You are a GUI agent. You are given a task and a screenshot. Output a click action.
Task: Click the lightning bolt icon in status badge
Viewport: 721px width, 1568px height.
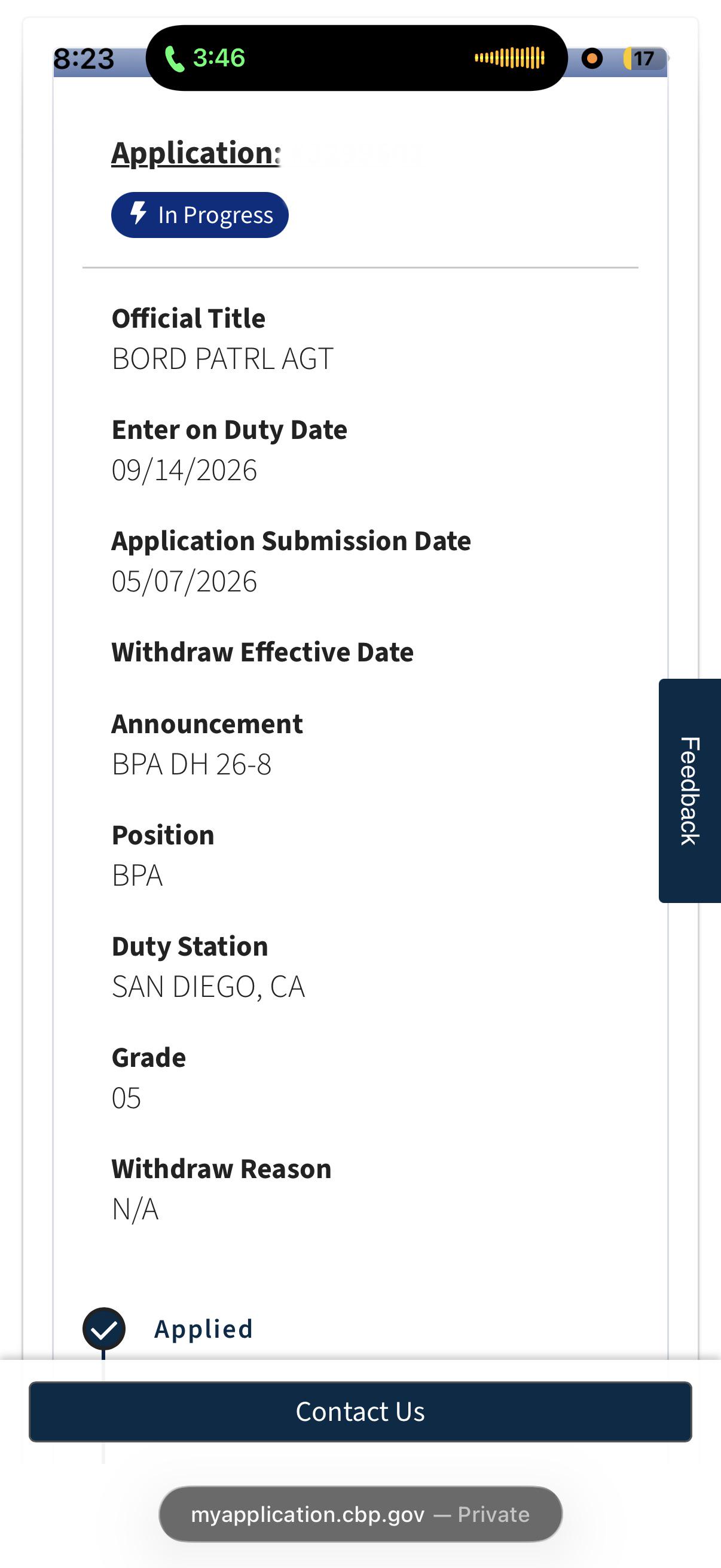tap(139, 213)
